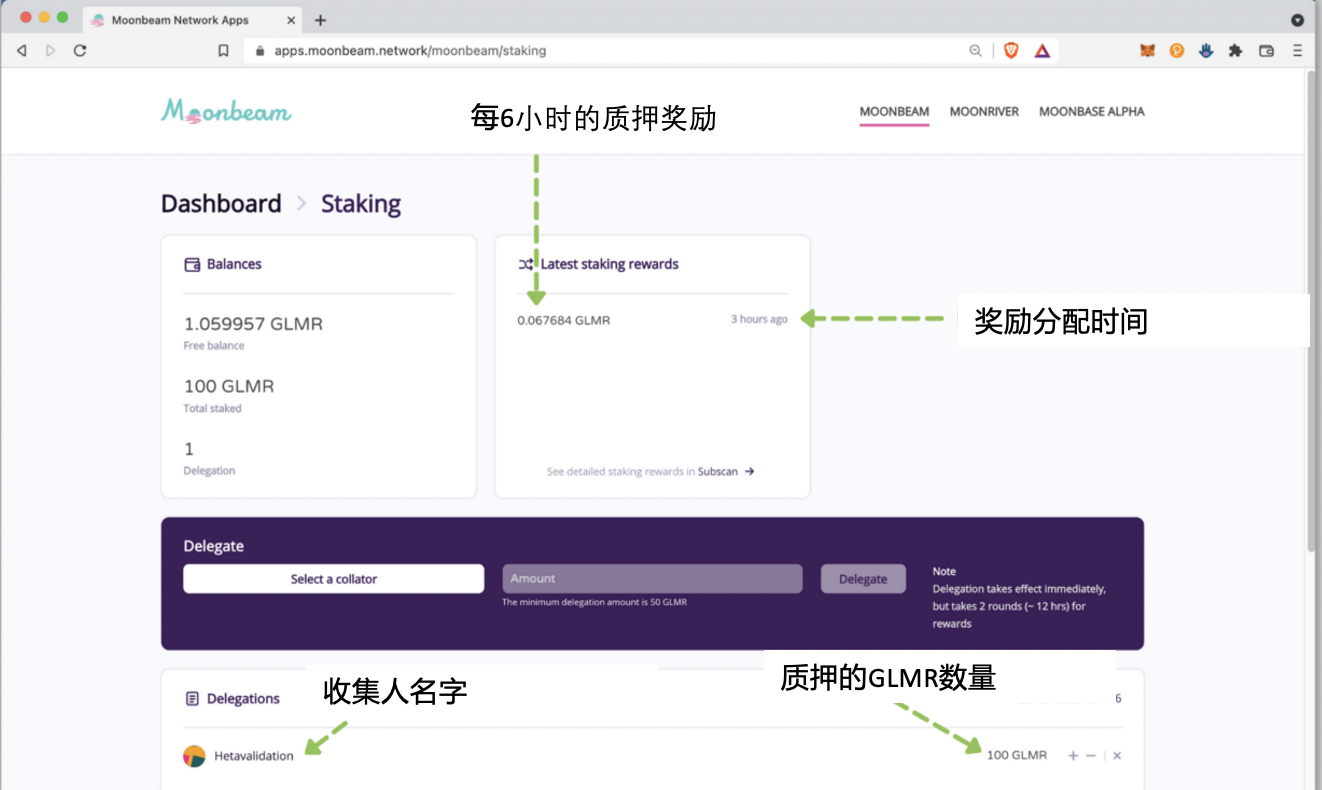
Task: Revoke Hetavalidation delegation with X
Action: [x=1117, y=756]
